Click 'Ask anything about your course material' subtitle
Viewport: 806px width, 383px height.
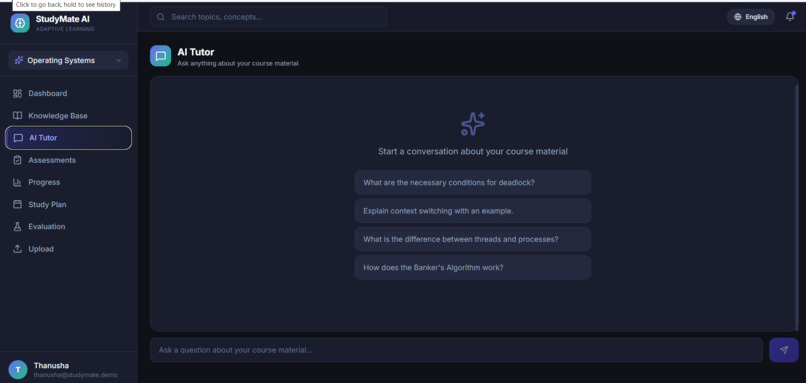[238, 64]
